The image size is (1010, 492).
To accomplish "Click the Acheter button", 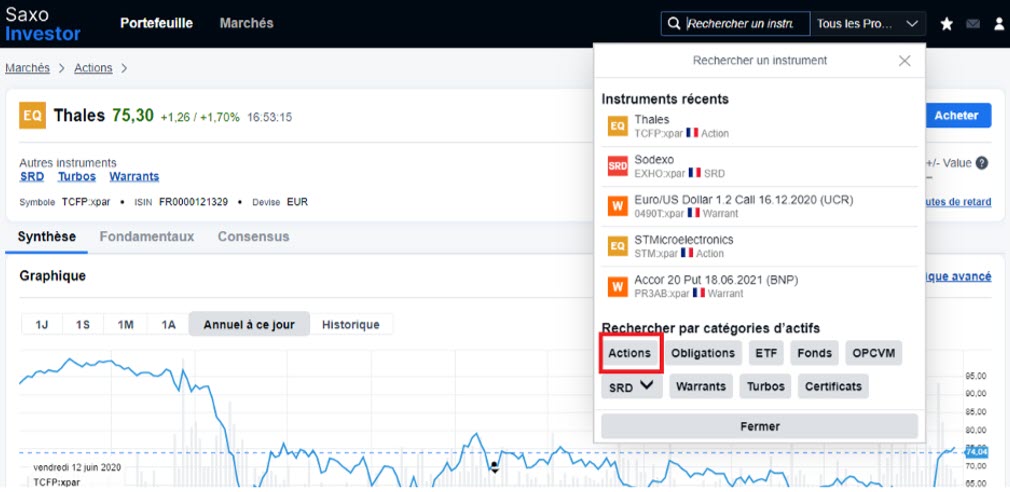I will click(957, 116).
